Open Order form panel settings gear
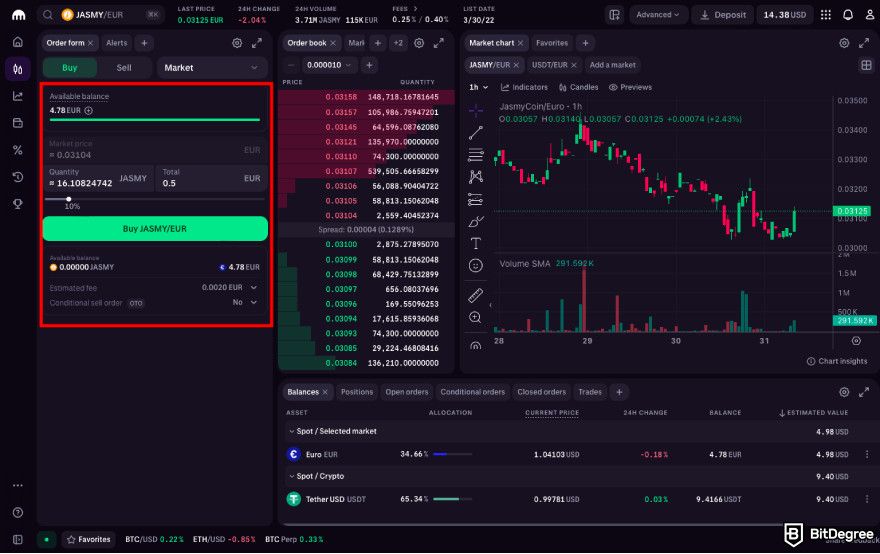 coord(237,43)
